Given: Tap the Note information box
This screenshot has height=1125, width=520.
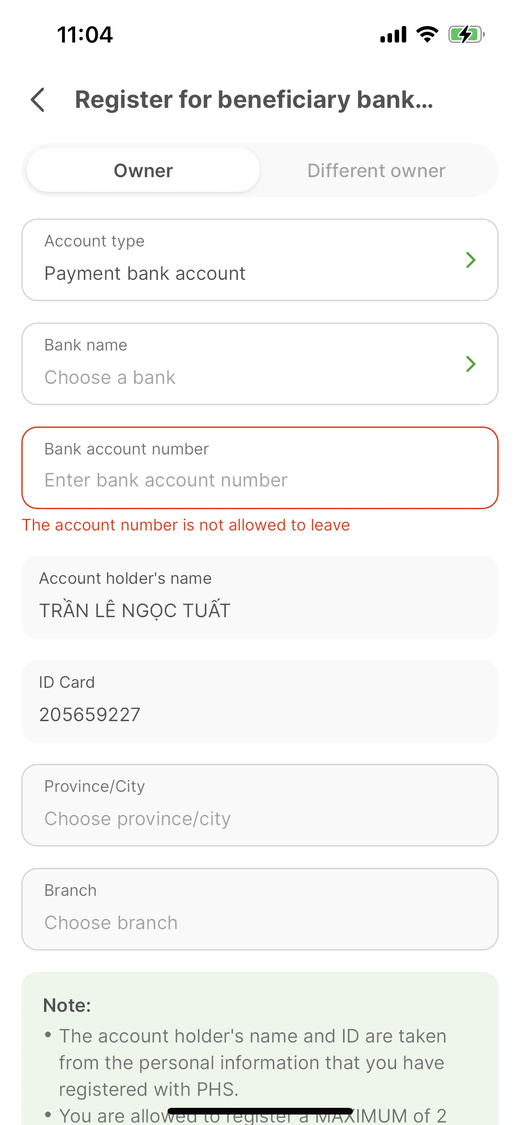Looking at the screenshot, I should tap(260, 1048).
